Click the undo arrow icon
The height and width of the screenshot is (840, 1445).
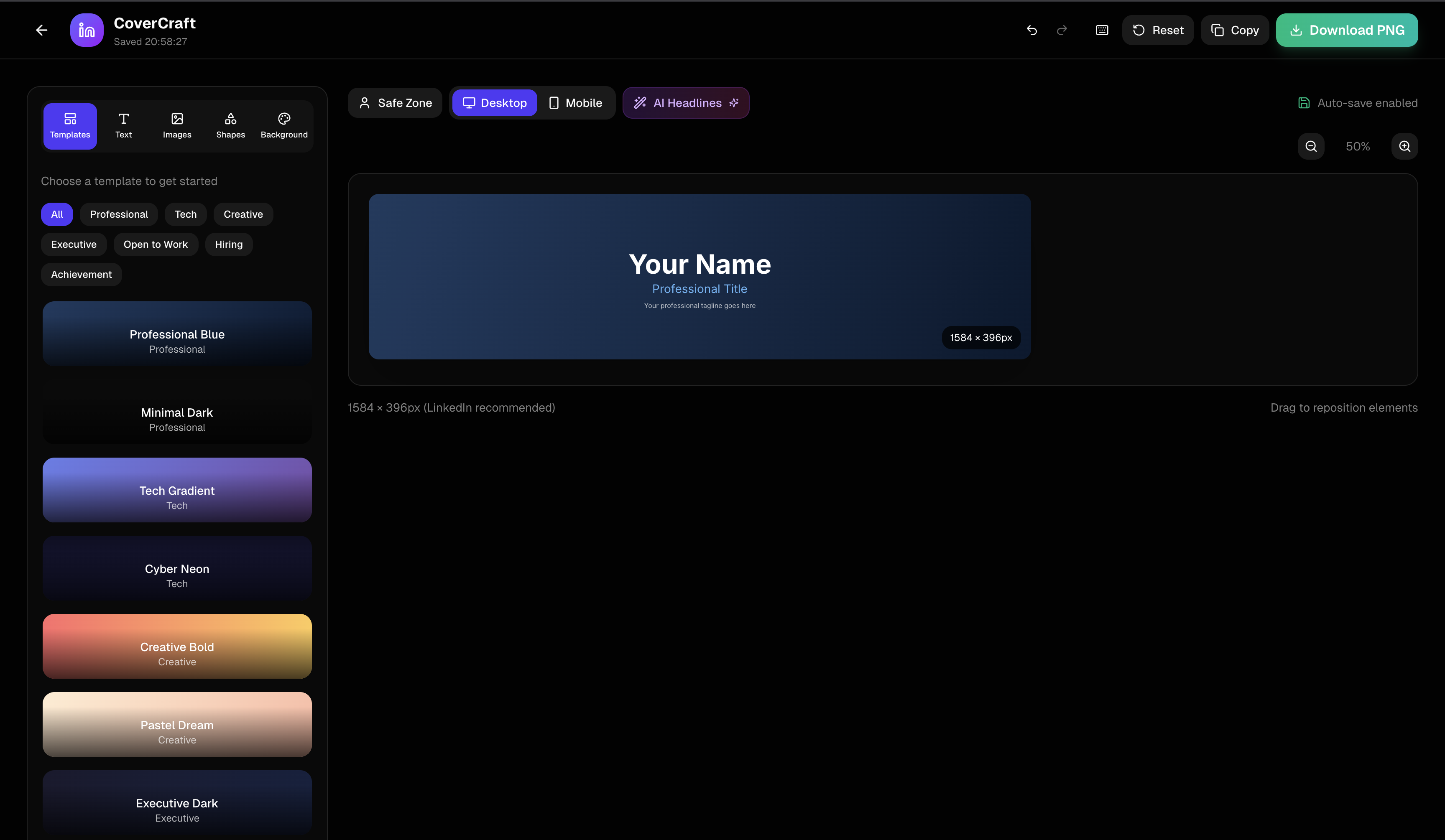tap(1031, 30)
